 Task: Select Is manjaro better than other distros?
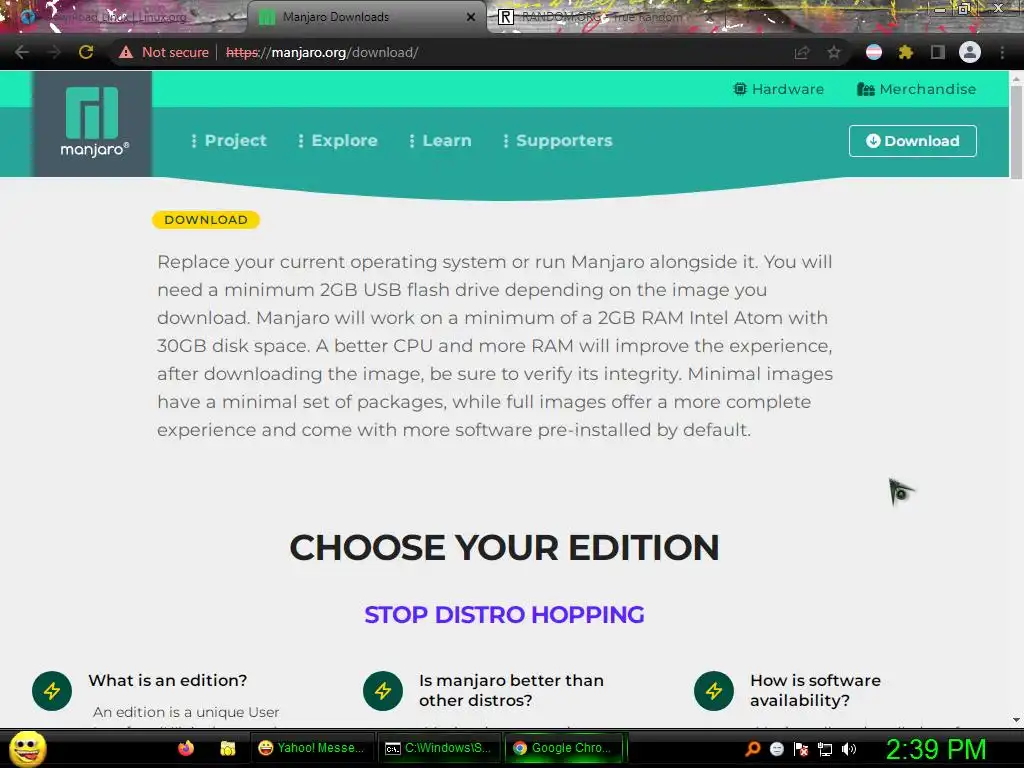pos(511,690)
